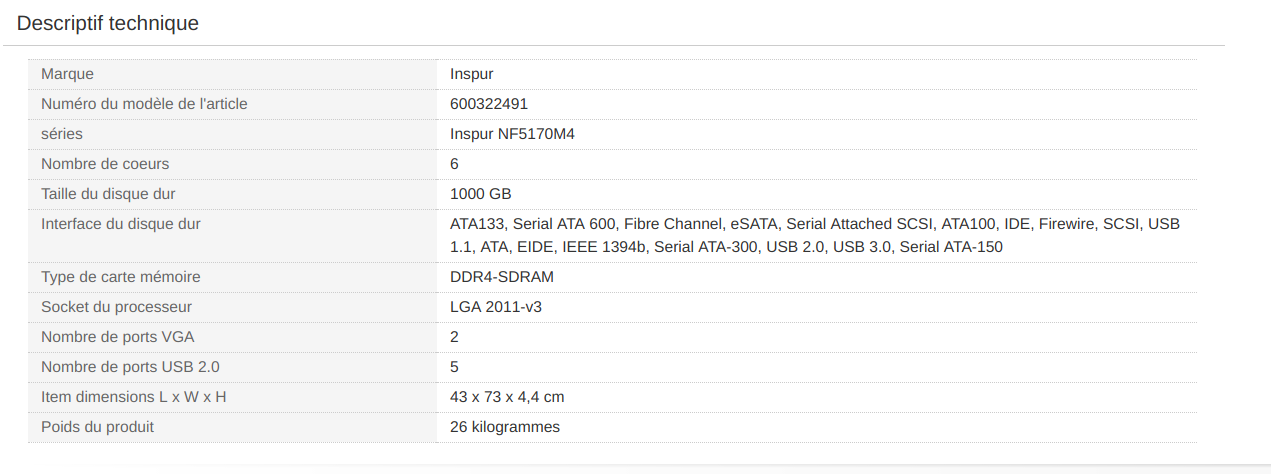Click the Nombre de ports USB 2.0 label
1271x474 pixels.
[130, 367]
